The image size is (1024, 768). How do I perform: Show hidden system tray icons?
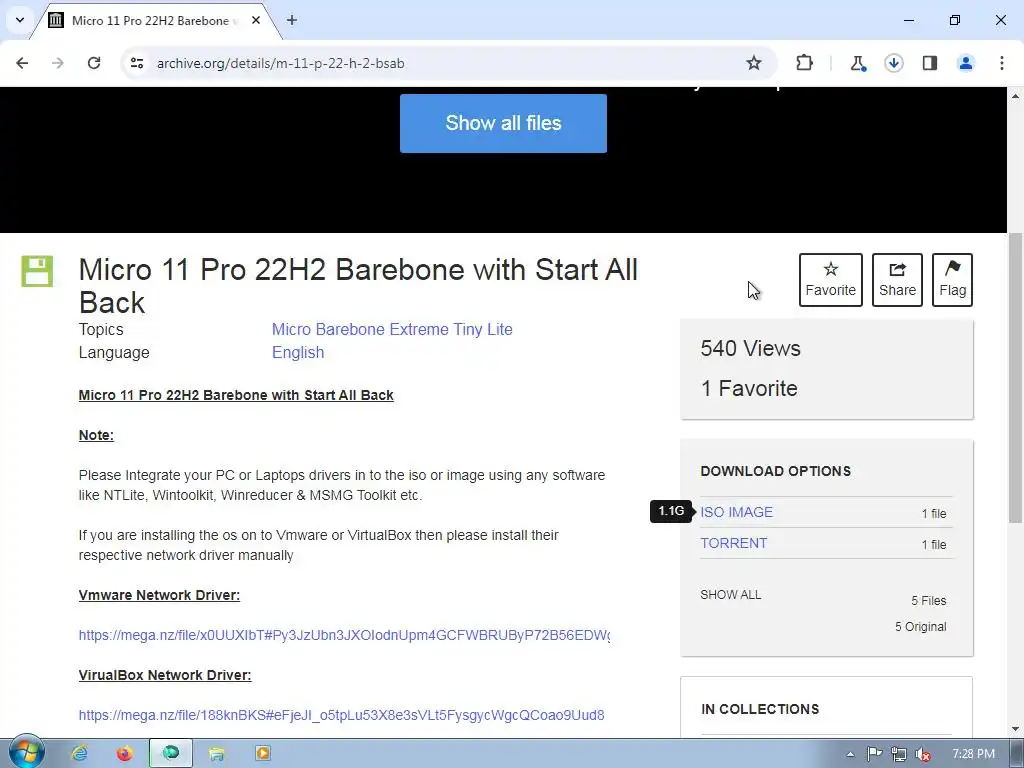pos(850,754)
